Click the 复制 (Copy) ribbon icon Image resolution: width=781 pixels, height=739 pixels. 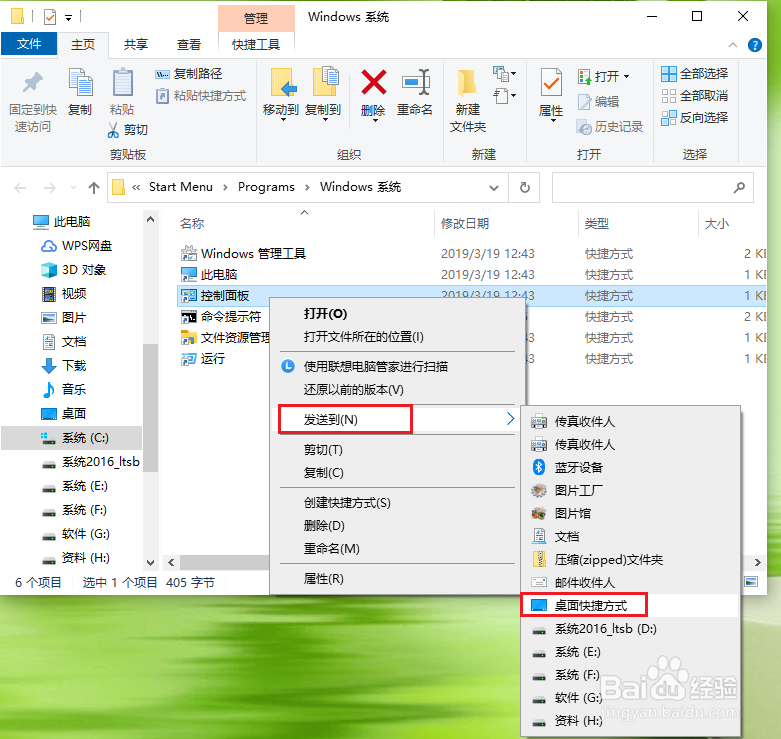click(80, 83)
